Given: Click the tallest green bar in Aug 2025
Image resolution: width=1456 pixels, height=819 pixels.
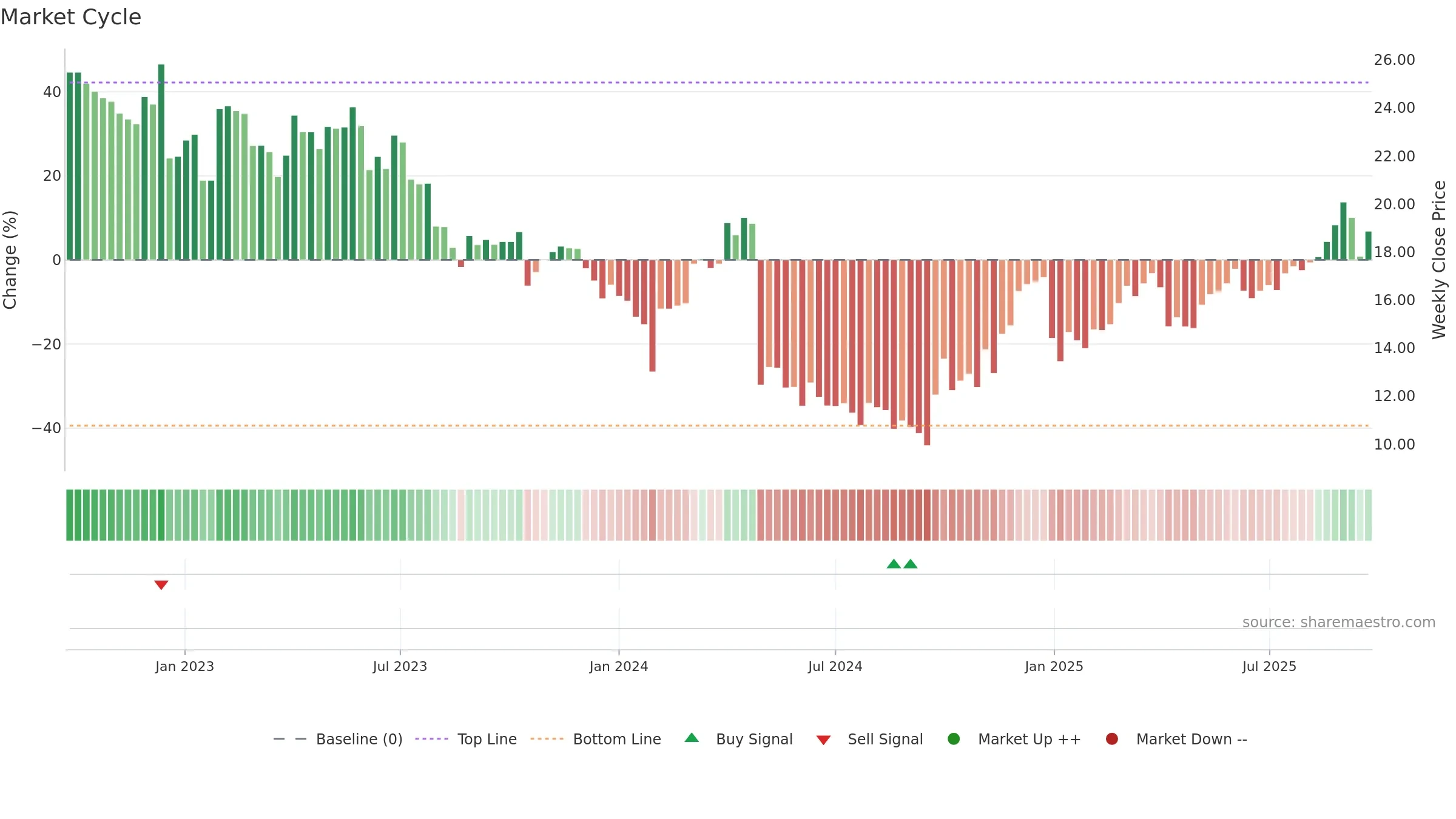Looking at the screenshot, I should tap(1343, 231).
